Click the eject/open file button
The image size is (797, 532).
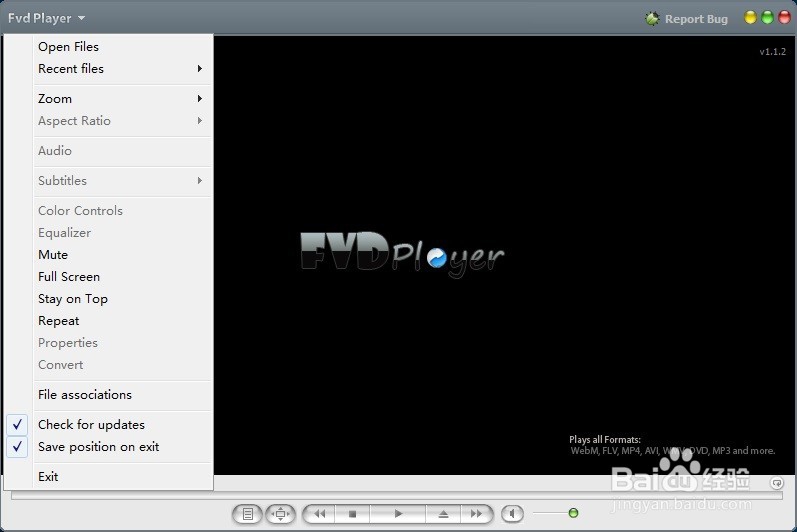point(443,514)
